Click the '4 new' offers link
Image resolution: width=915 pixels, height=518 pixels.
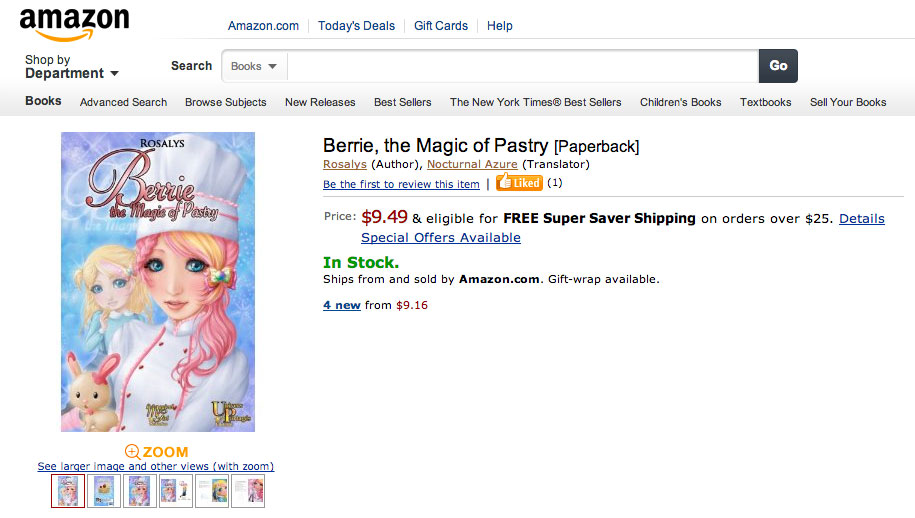[x=342, y=305]
